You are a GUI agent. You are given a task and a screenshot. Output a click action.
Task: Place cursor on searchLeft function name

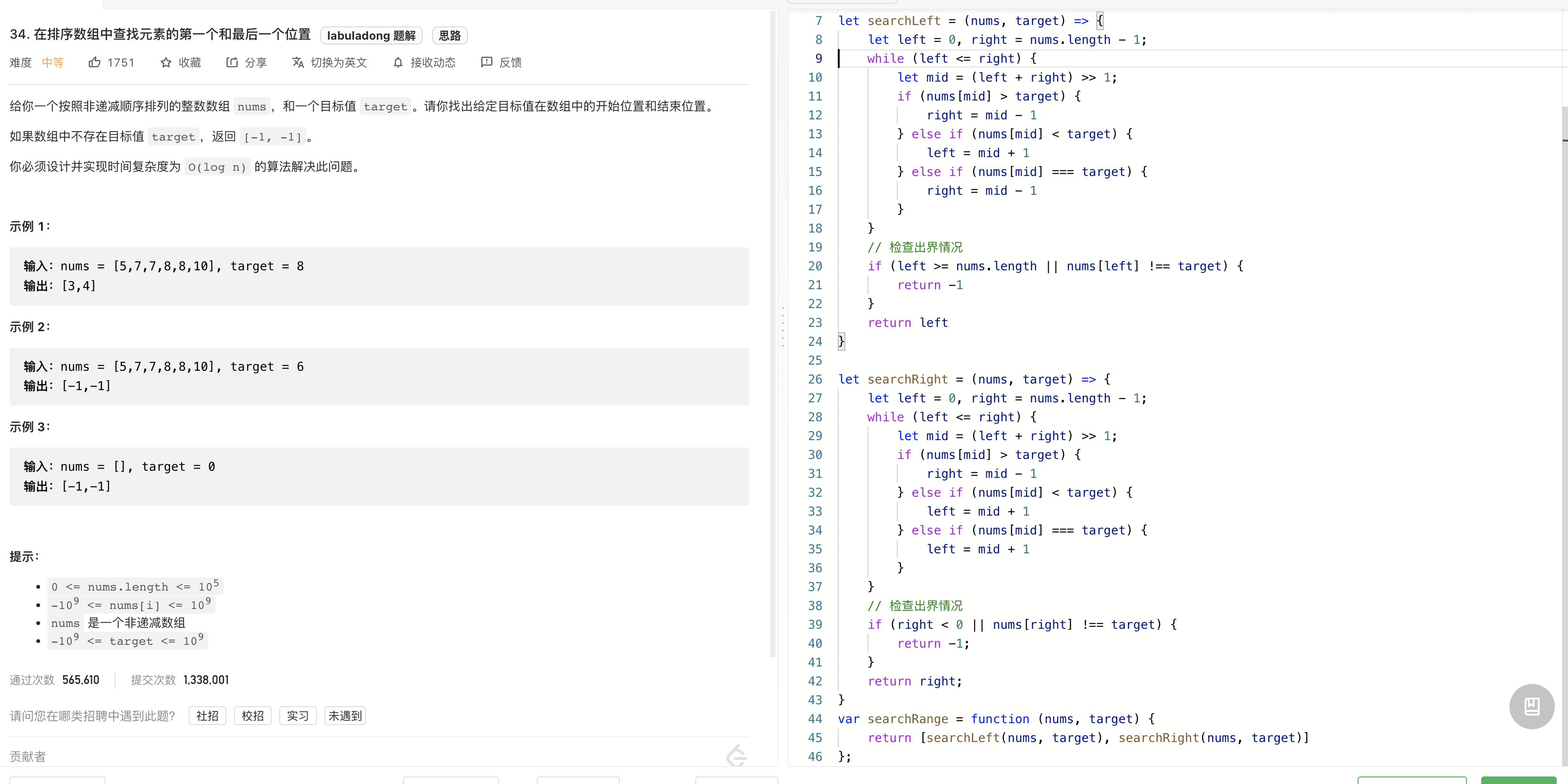tap(904, 21)
